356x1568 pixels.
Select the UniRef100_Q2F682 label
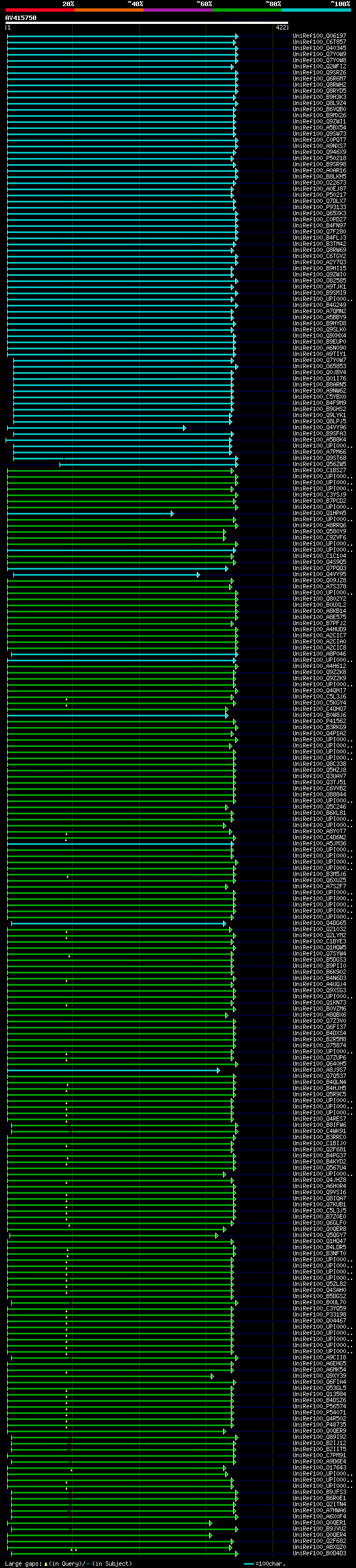319,1541
